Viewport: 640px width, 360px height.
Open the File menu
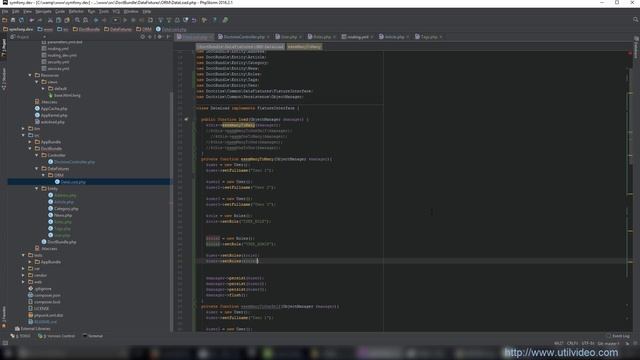pos(5,11)
